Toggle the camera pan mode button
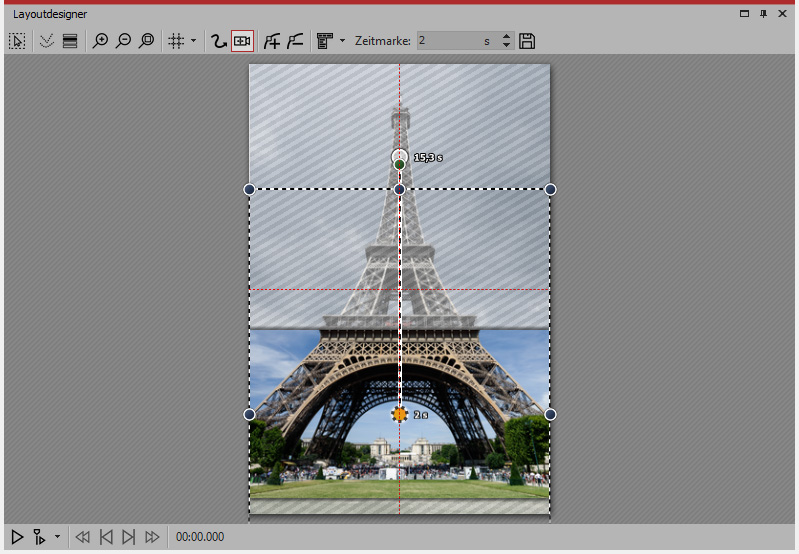Screen dimensions: 799x554 point(241,41)
